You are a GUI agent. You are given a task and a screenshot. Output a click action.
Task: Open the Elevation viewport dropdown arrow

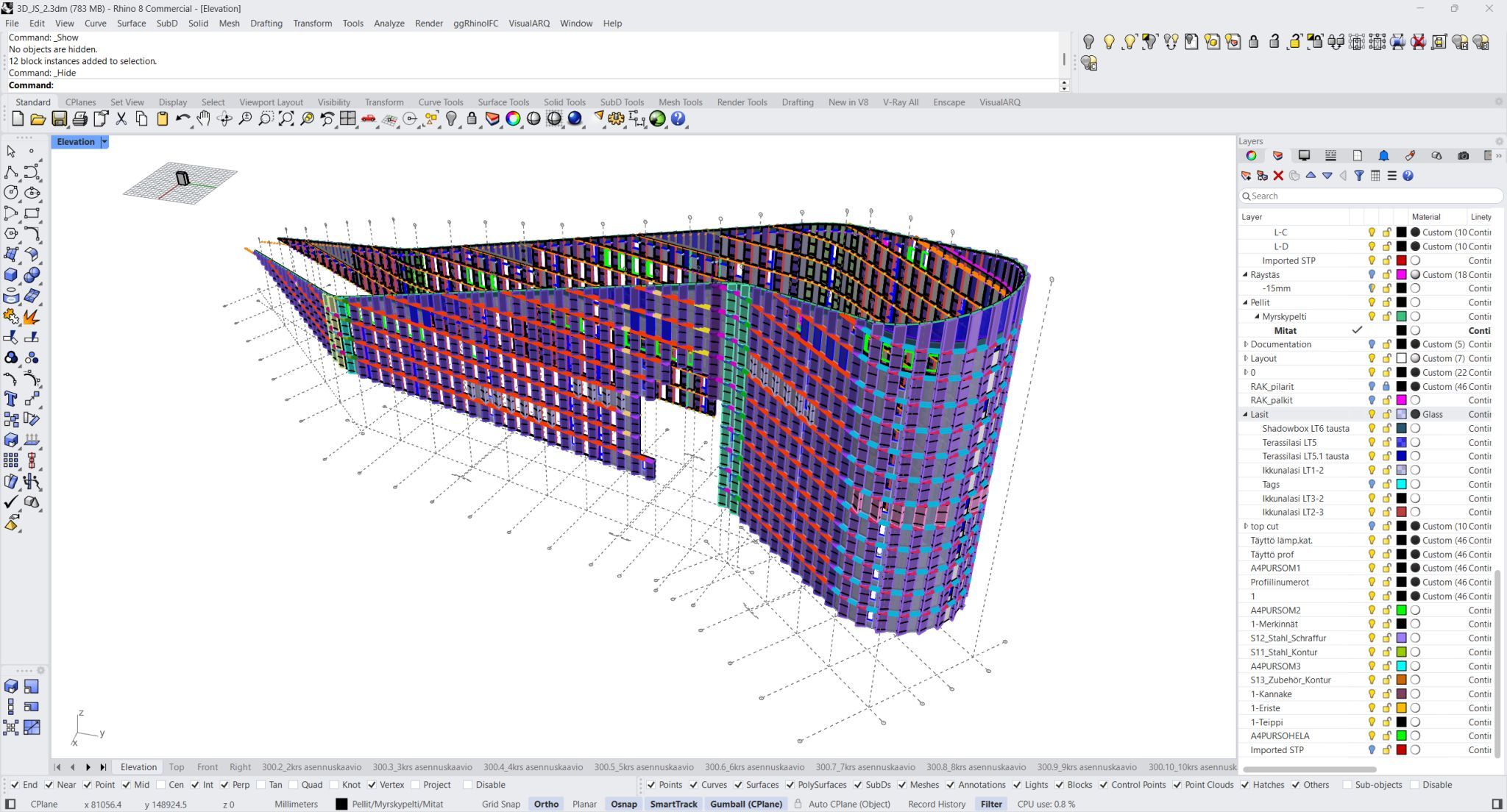coord(104,142)
